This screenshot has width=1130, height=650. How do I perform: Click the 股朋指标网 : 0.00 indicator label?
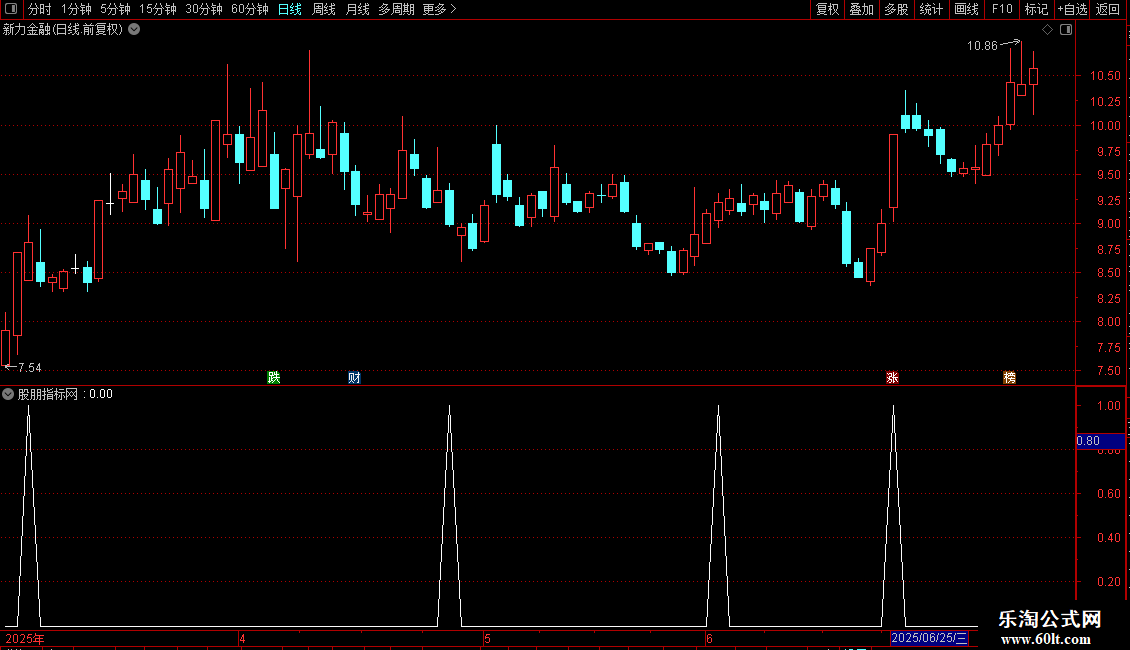click(x=65, y=394)
